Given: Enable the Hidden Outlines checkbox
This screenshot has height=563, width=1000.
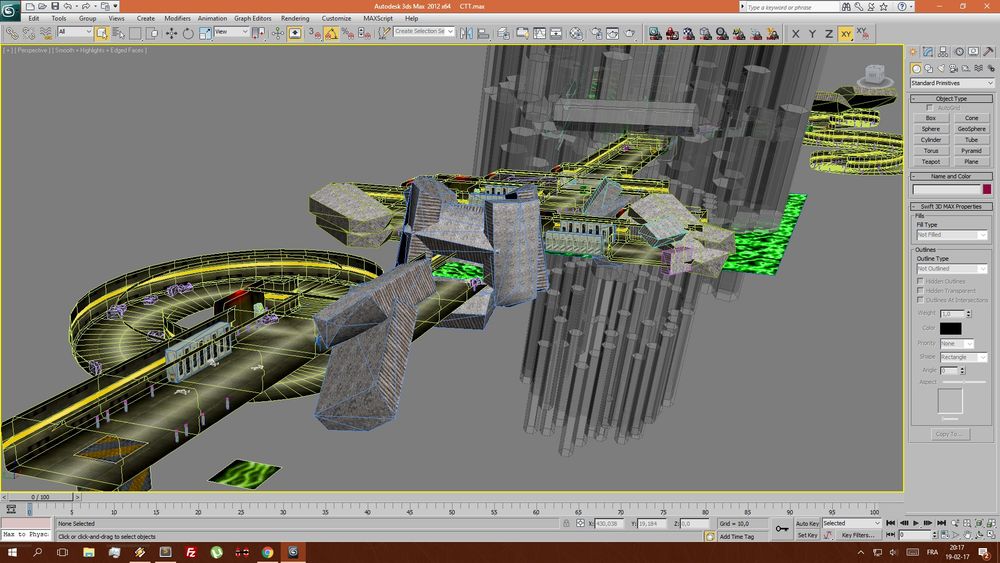Looking at the screenshot, I should click(x=920, y=281).
